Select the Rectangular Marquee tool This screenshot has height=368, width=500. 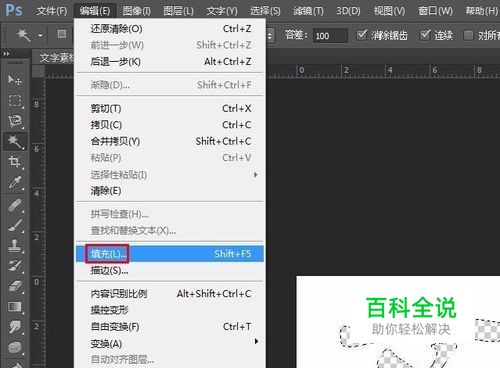(x=15, y=100)
